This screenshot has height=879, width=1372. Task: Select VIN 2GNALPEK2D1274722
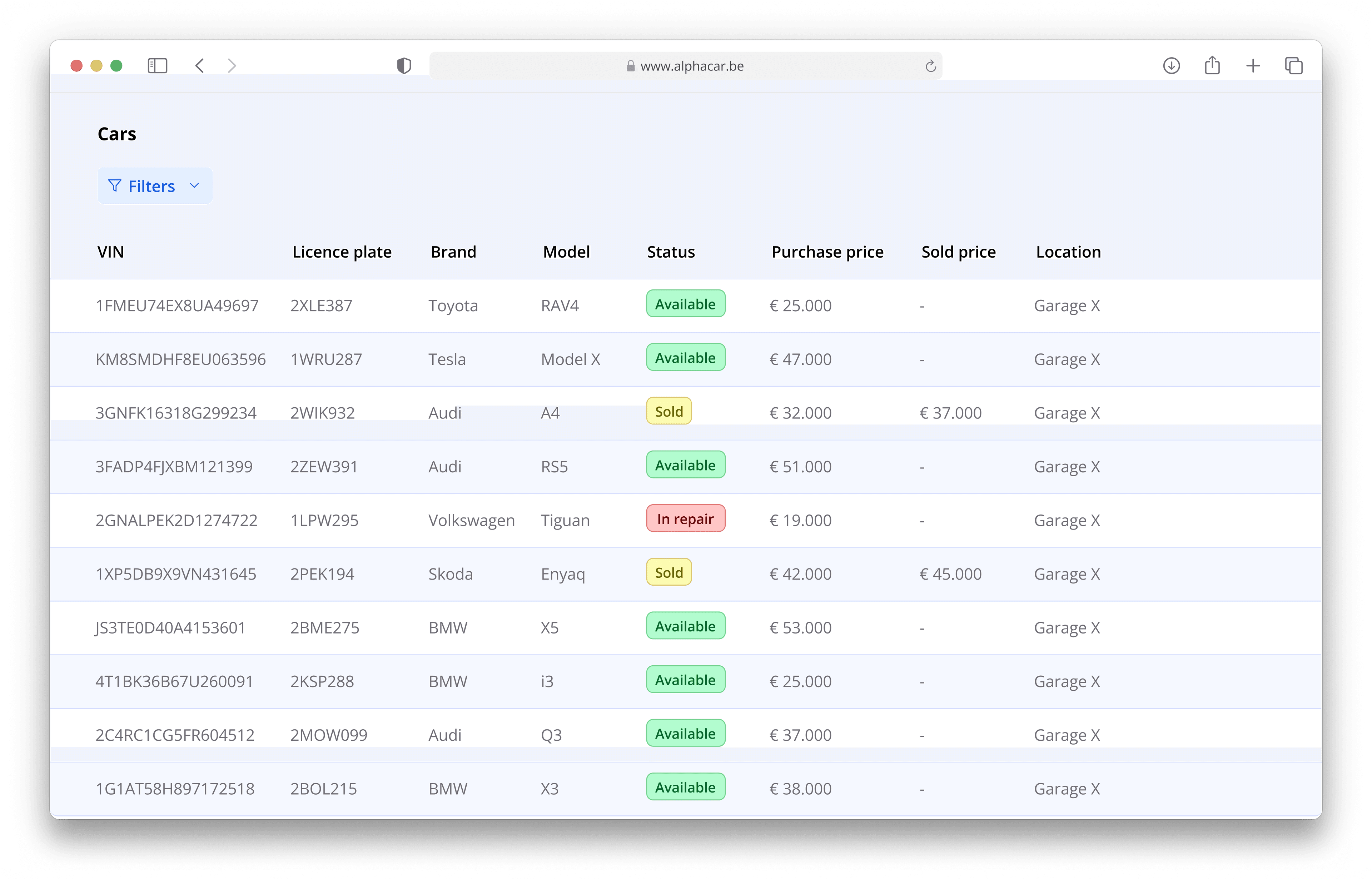click(177, 520)
